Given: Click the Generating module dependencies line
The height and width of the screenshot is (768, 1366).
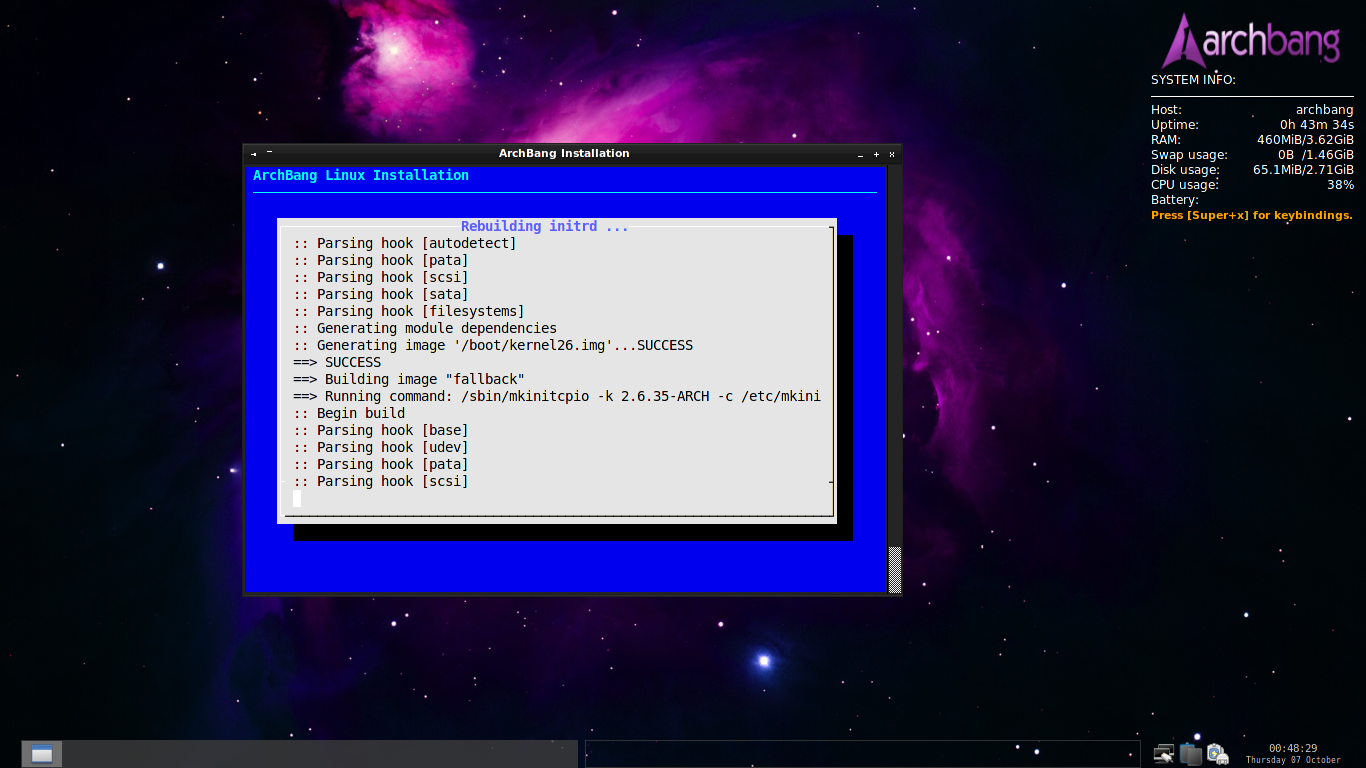Looking at the screenshot, I should (425, 328).
